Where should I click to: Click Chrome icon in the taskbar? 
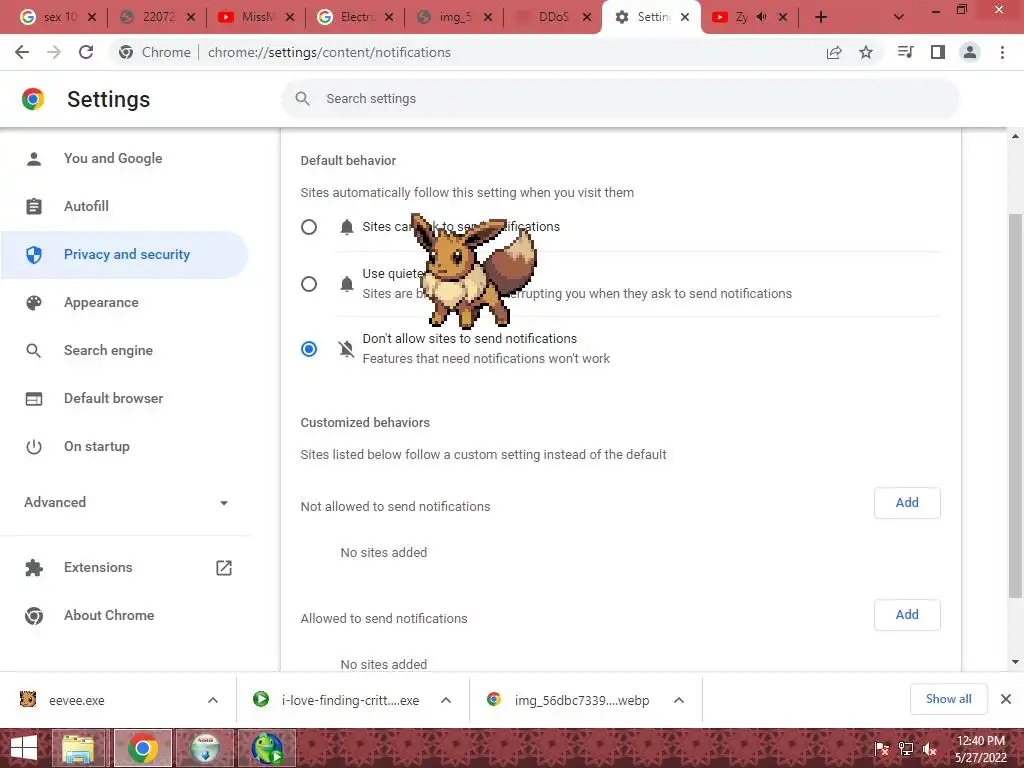pyautogui.click(x=143, y=748)
